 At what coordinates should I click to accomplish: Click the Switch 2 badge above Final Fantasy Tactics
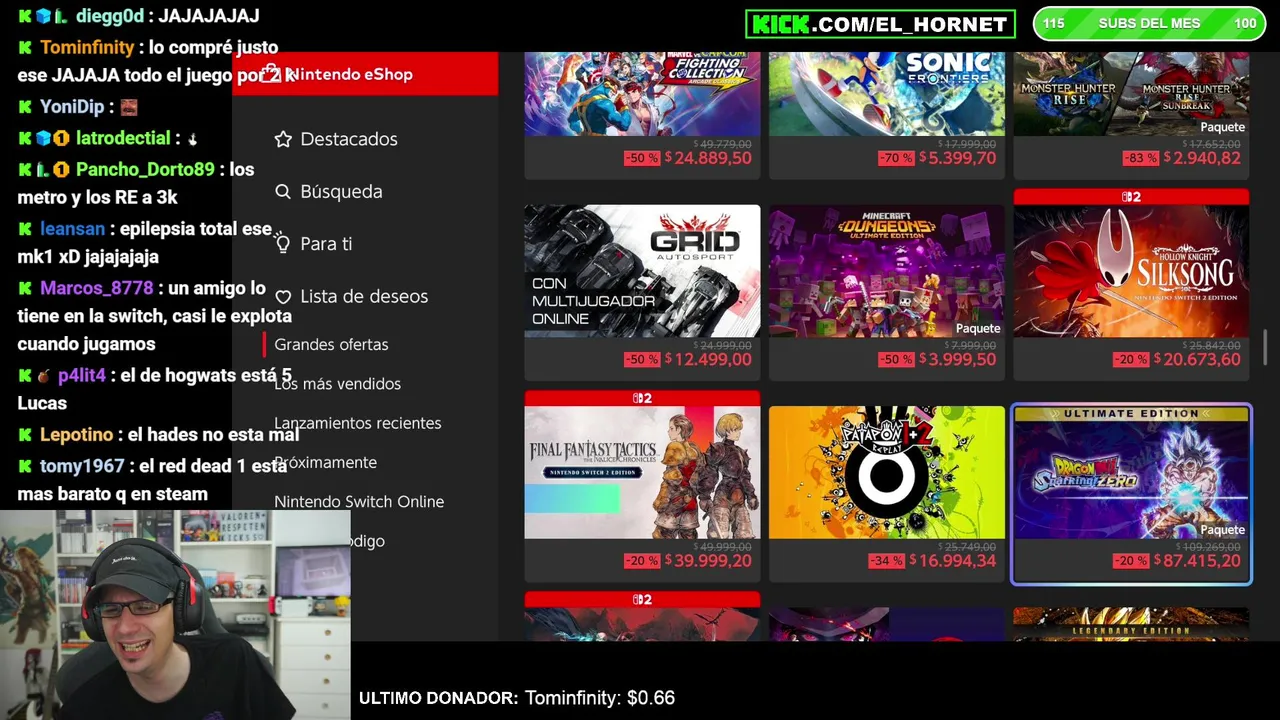(x=642, y=398)
